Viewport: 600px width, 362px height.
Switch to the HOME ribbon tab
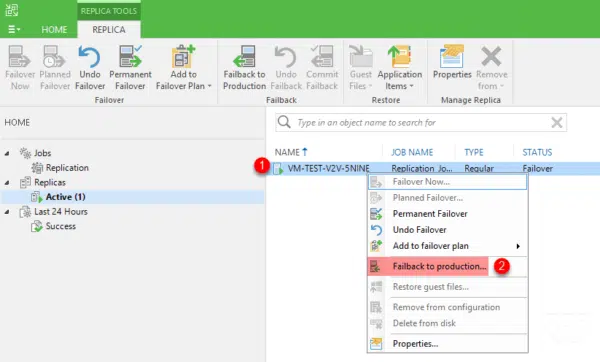click(54, 29)
